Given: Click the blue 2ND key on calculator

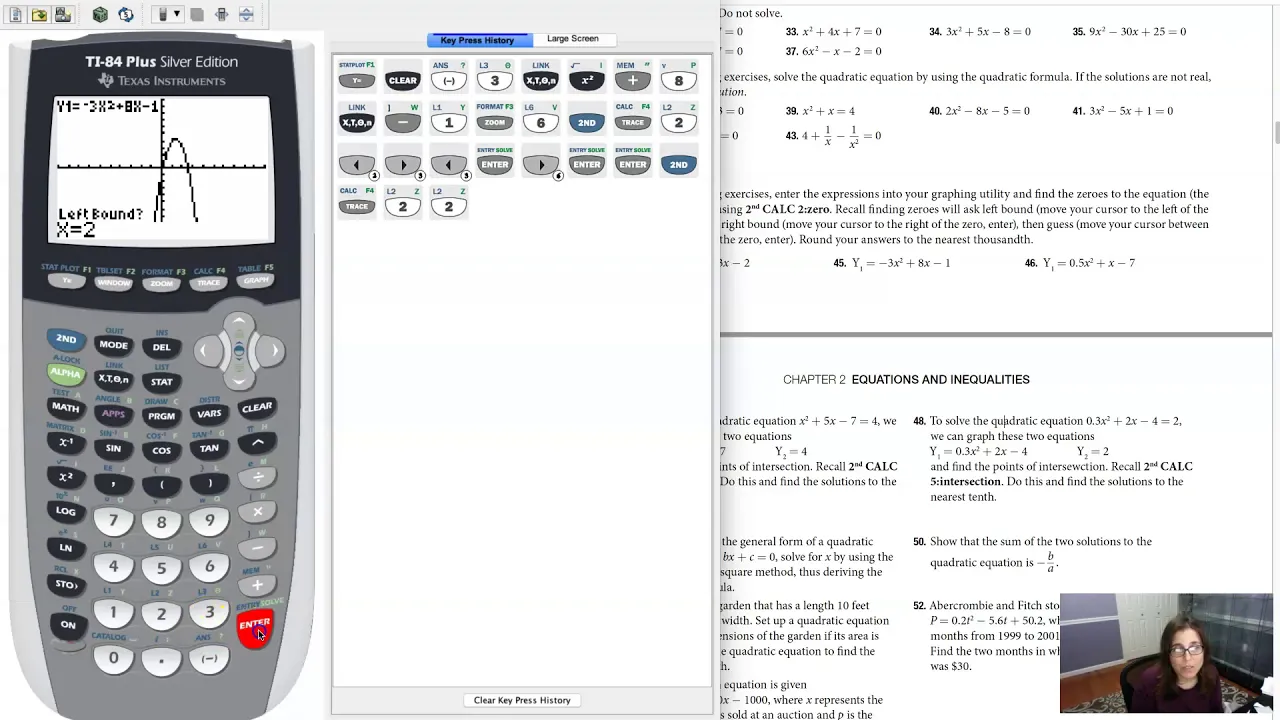Looking at the screenshot, I should pos(66,339).
